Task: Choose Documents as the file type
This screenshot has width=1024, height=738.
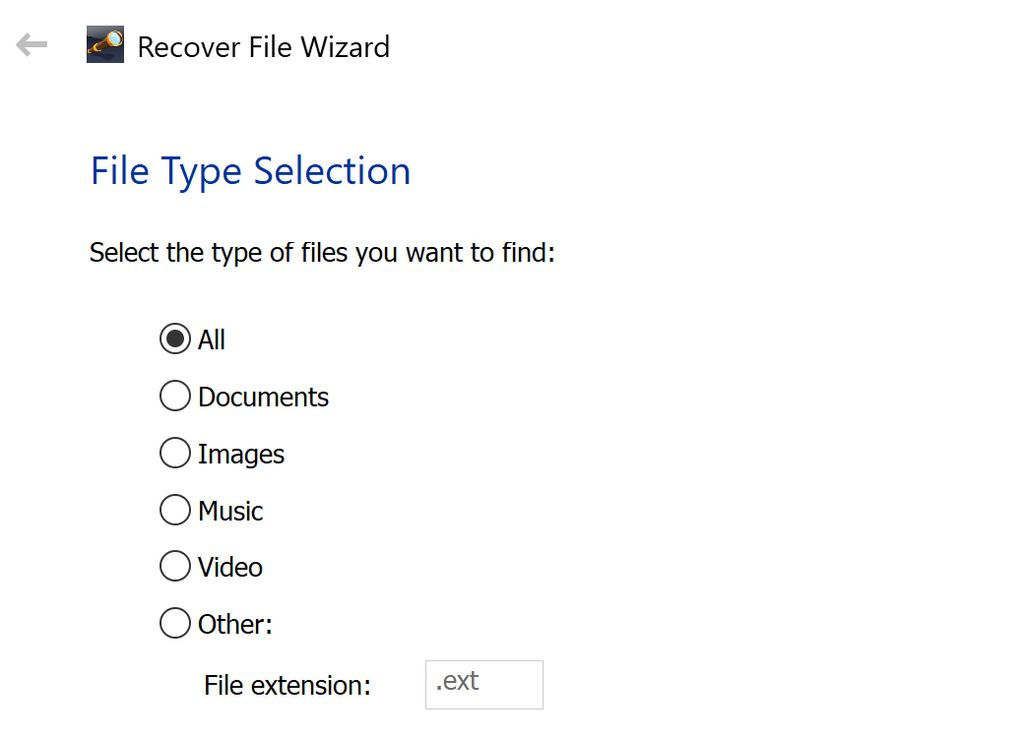Action: [174, 396]
